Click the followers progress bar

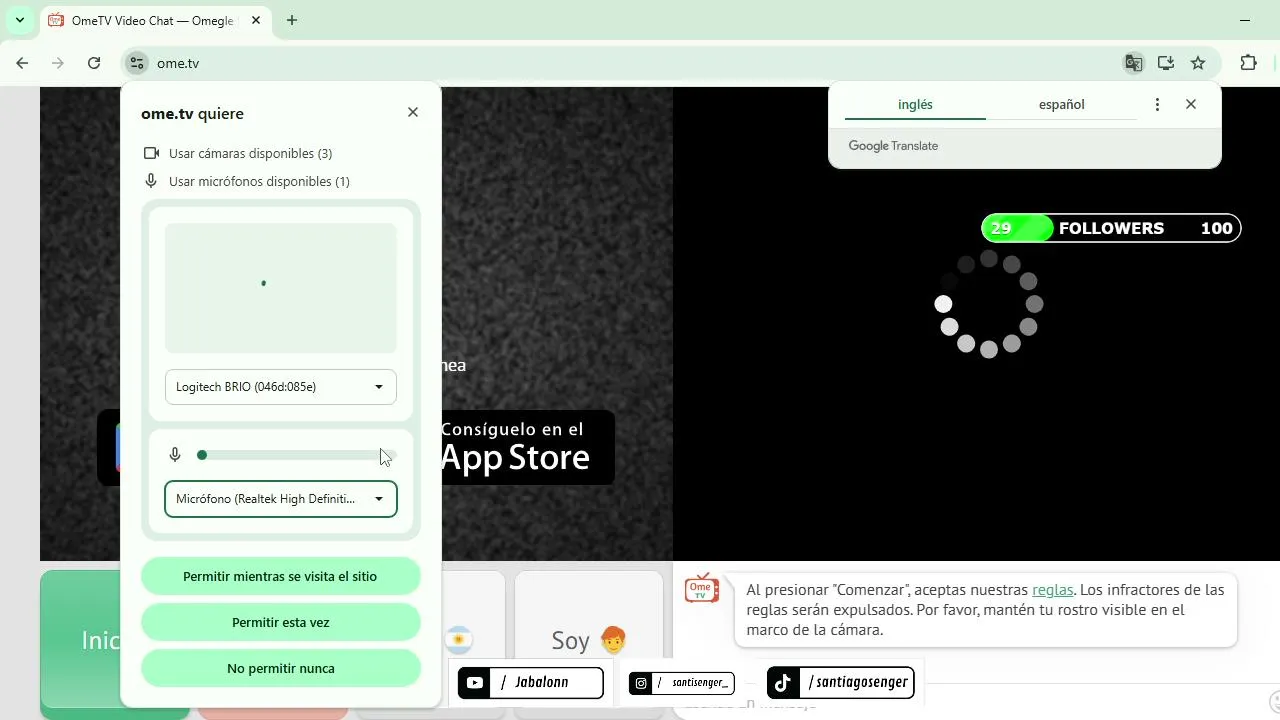pyautogui.click(x=1111, y=228)
